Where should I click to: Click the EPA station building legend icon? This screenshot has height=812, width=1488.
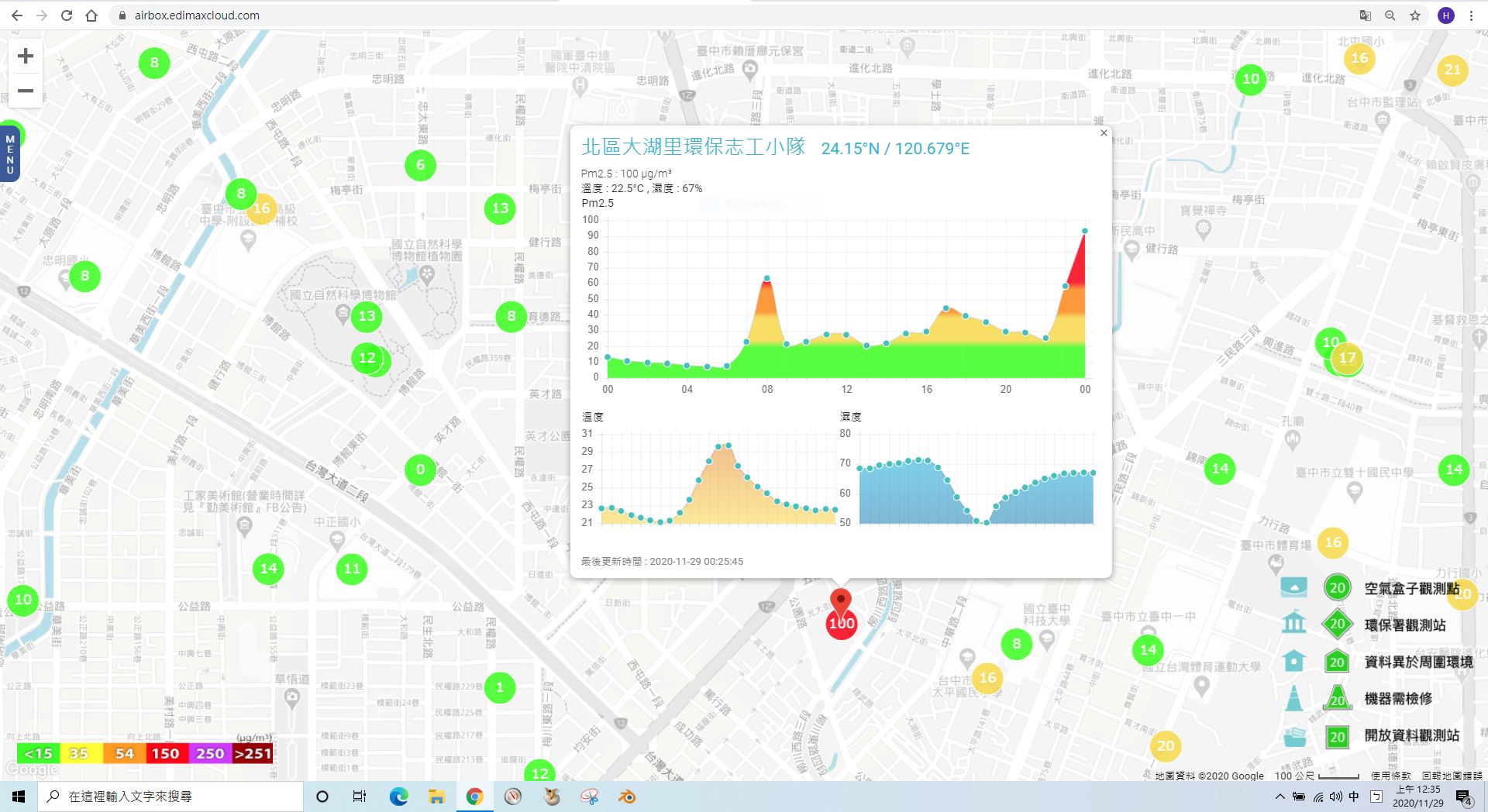tap(1293, 623)
